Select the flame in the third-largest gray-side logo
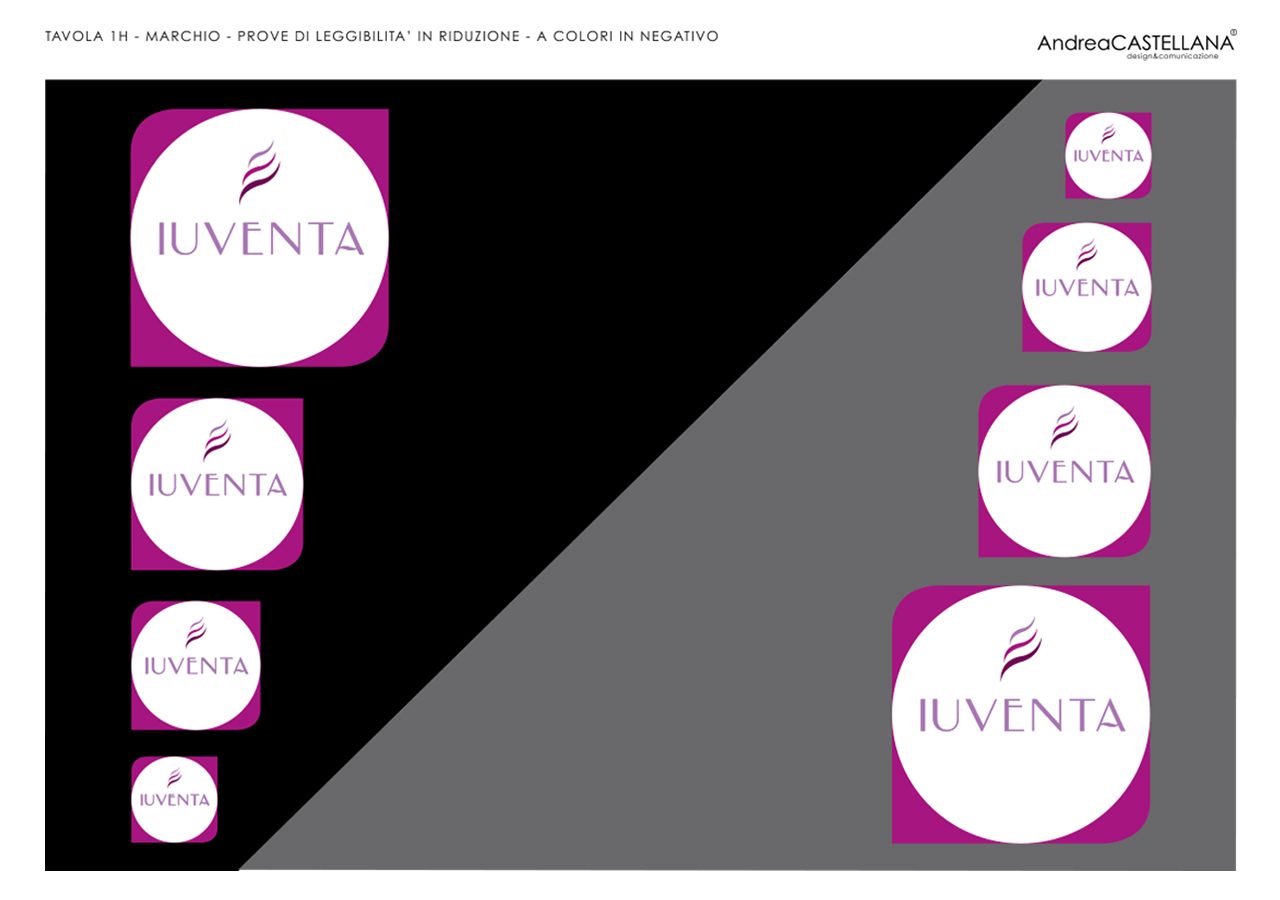This screenshot has width=1280, height=900. point(1086,255)
